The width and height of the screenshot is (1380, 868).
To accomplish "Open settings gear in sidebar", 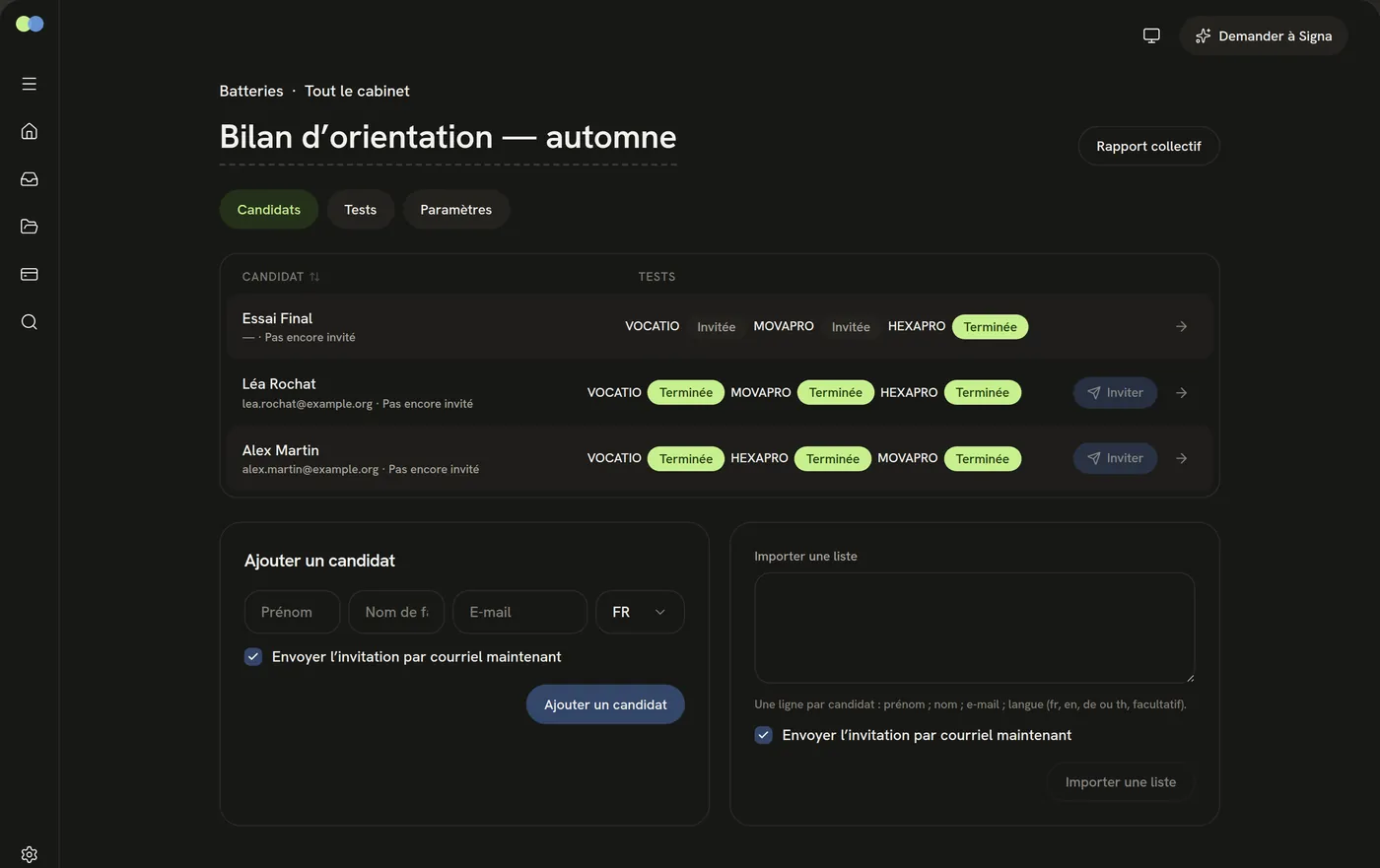I will point(29,854).
